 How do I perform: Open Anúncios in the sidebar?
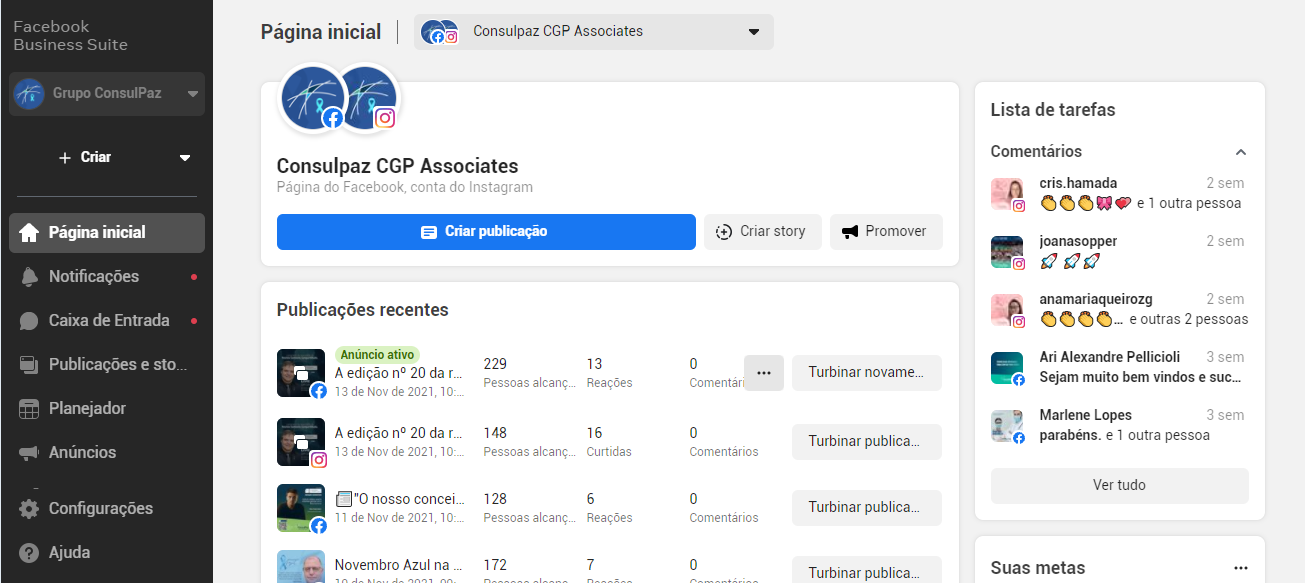(x=107, y=452)
